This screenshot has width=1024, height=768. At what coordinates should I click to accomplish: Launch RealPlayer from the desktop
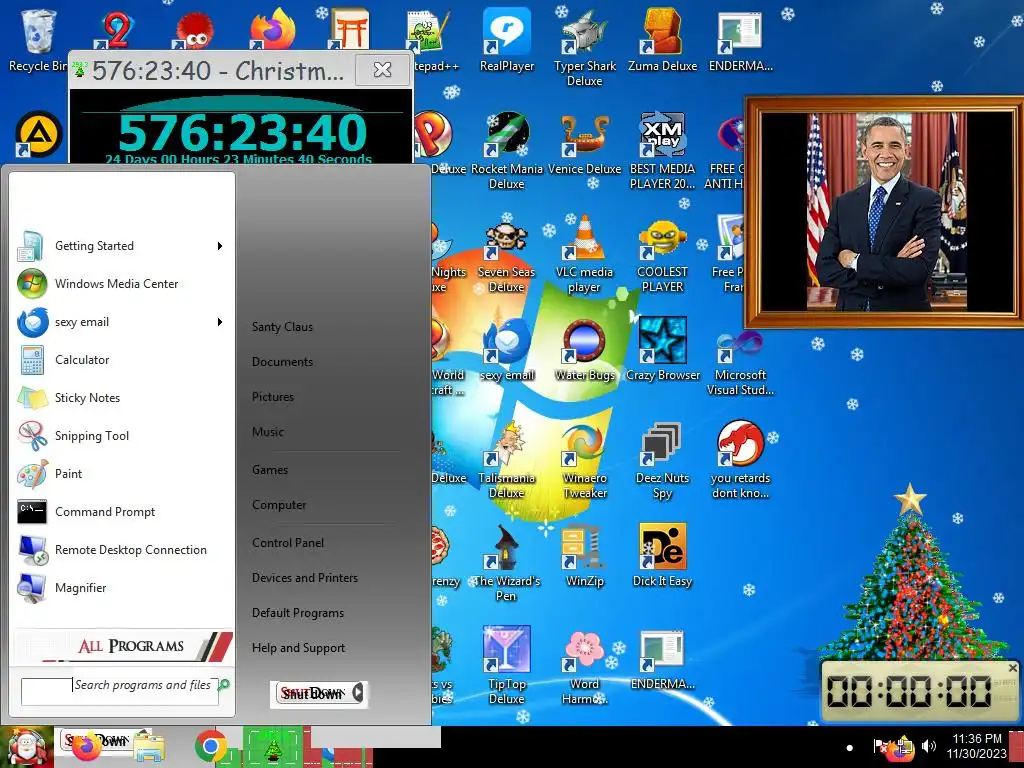pyautogui.click(x=507, y=40)
